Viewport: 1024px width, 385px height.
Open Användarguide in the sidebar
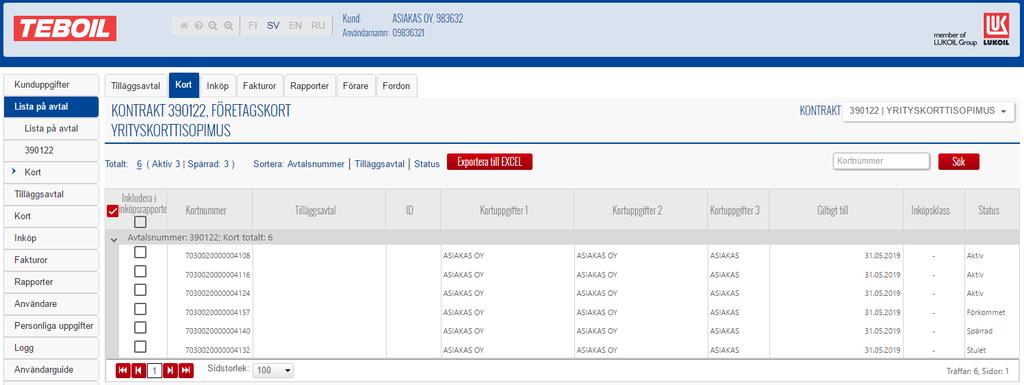click(x=51, y=369)
